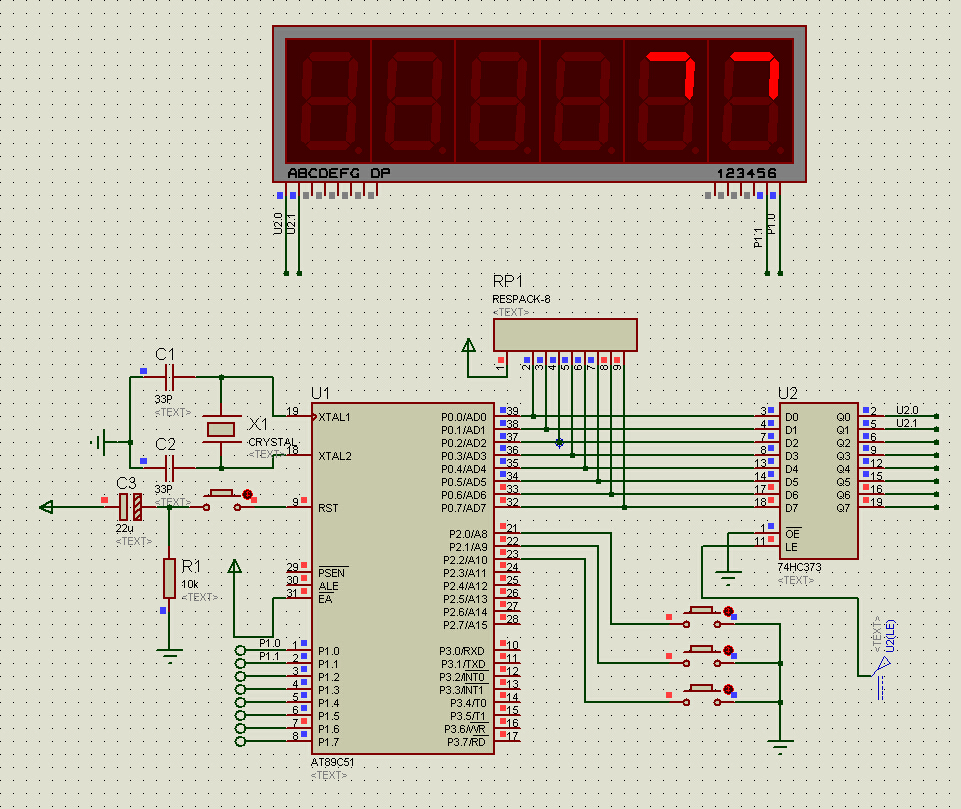This screenshot has width=961, height=809.
Task: Click the 'Q7' pin label on U2
Action: [x=843, y=508]
